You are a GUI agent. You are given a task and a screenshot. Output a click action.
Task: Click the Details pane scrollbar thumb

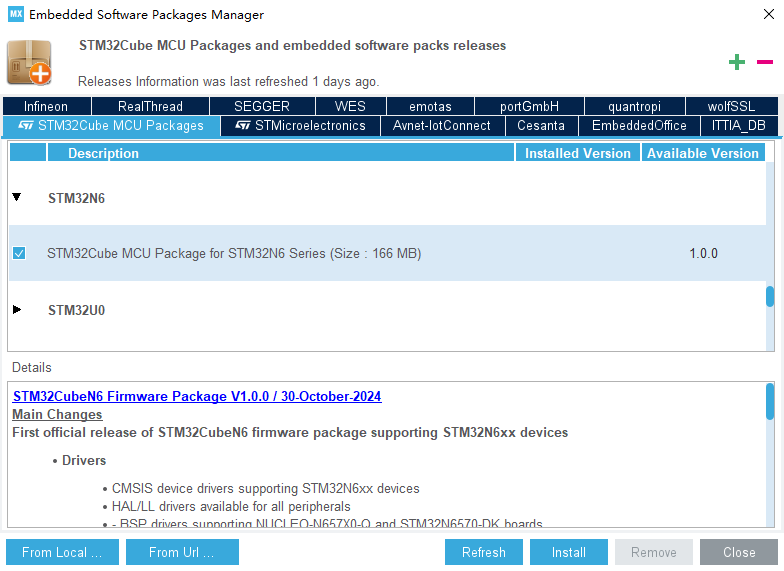pyautogui.click(x=770, y=402)
